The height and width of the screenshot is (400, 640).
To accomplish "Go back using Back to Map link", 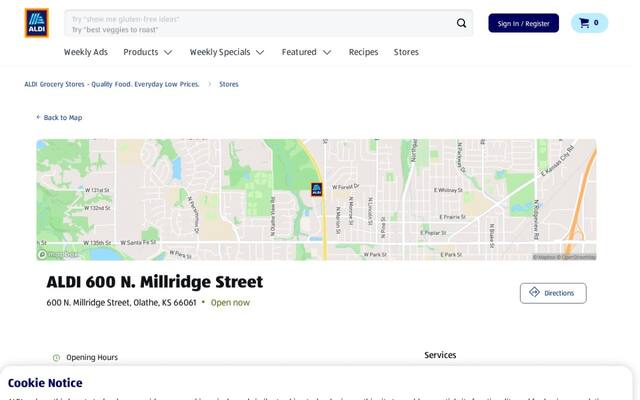I will click(x=59, y=118).
